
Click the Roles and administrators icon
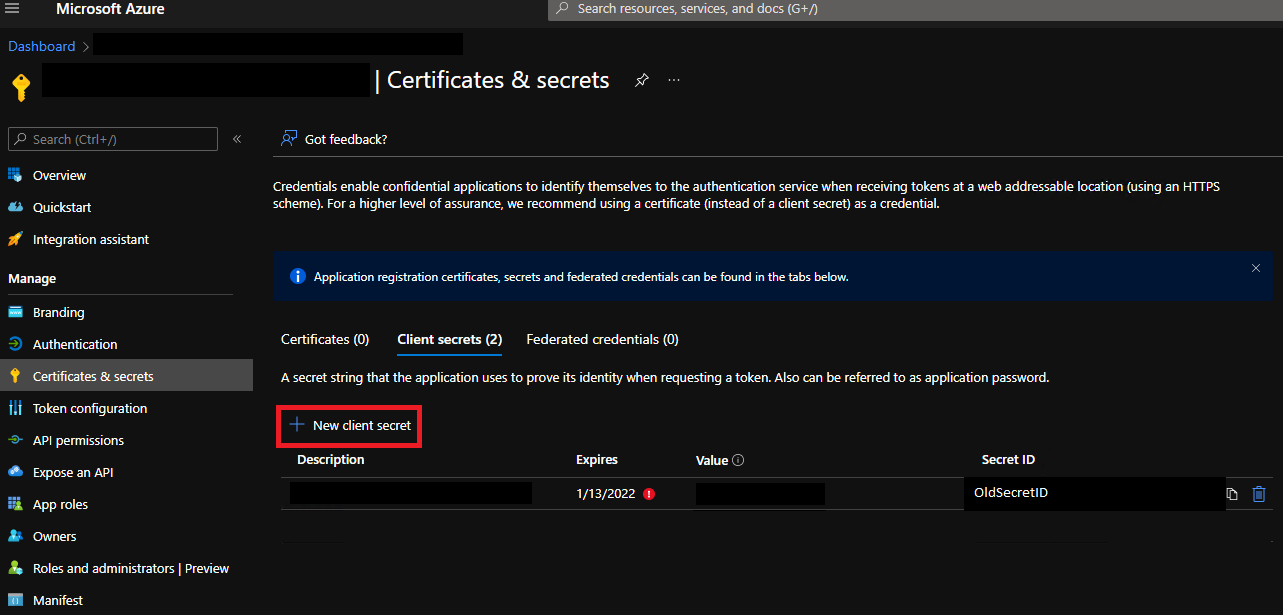[x=15, y=568]
